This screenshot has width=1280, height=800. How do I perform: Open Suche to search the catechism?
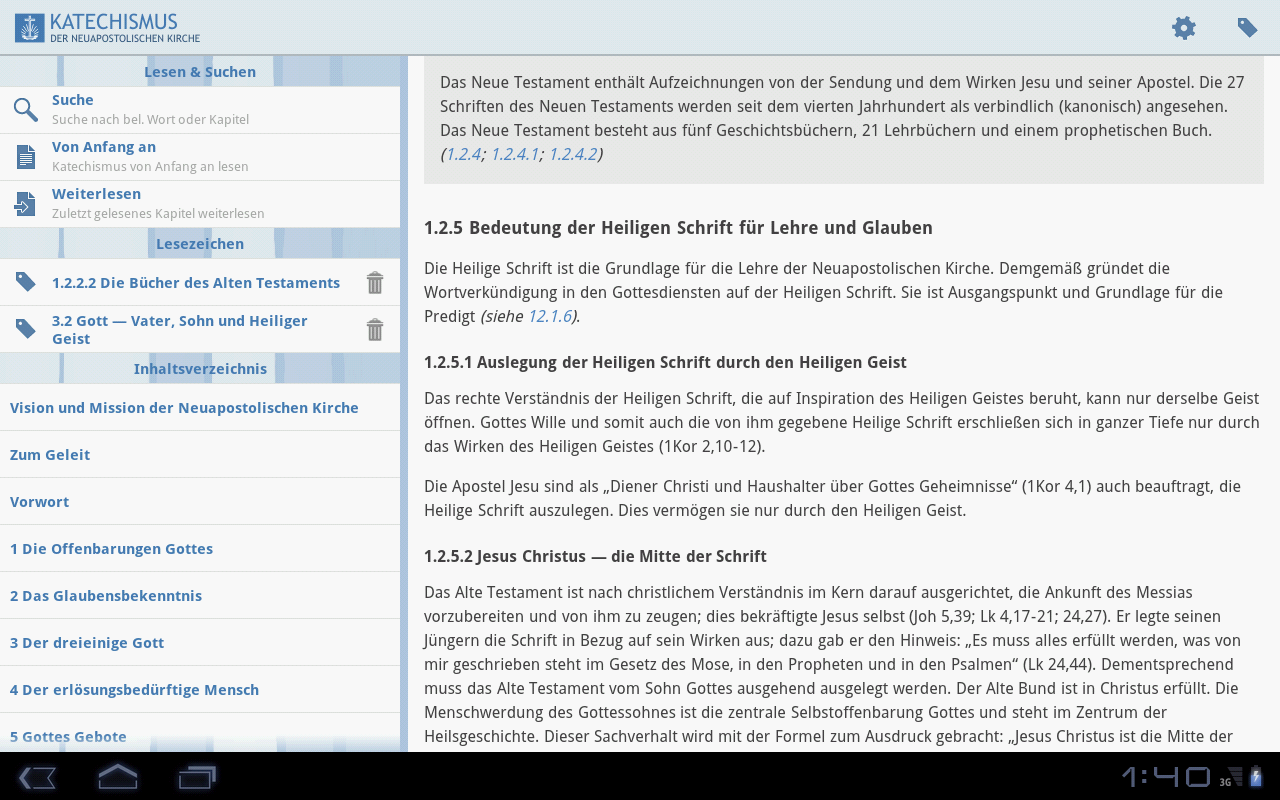point(200,110)
